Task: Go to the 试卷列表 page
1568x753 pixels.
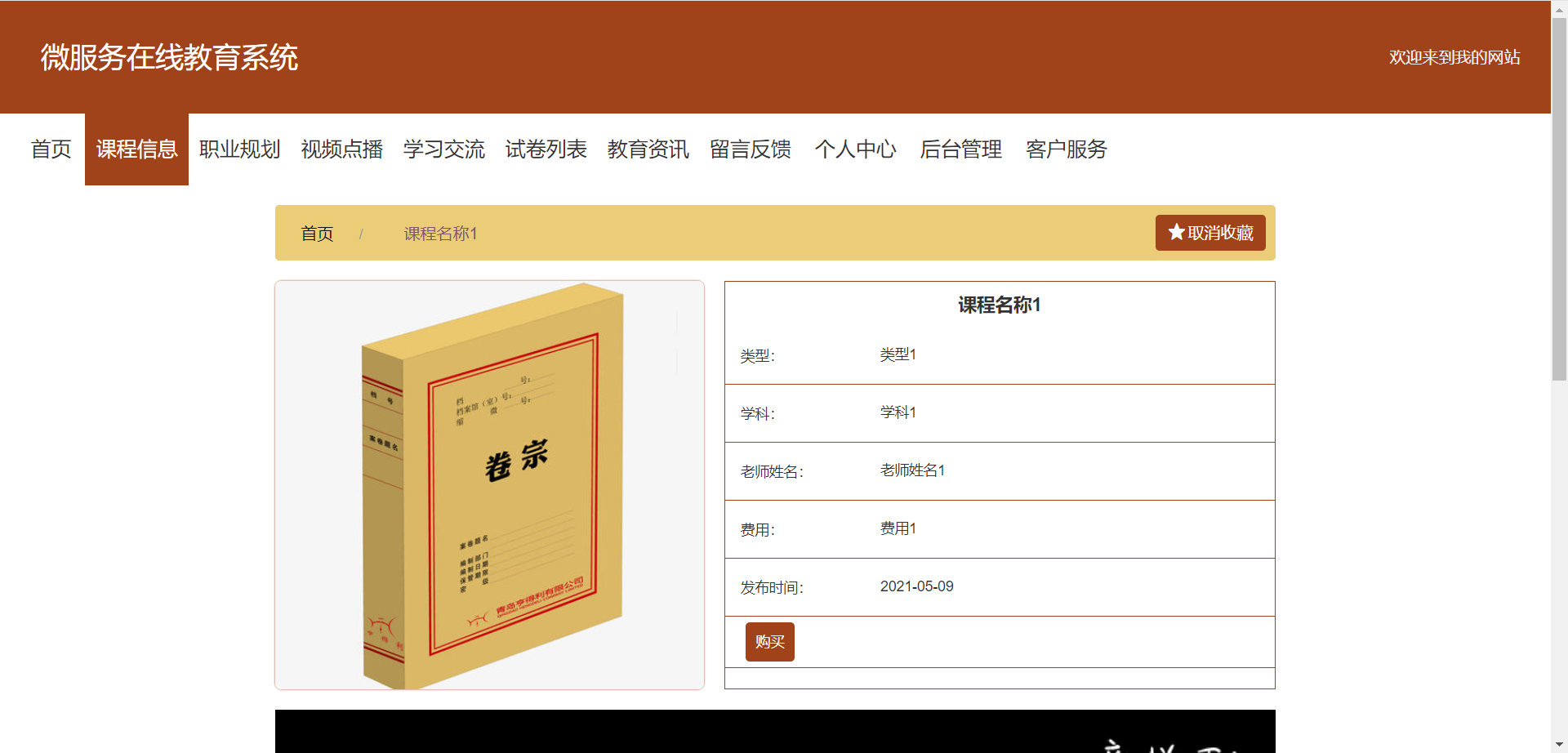Action: 546,149
